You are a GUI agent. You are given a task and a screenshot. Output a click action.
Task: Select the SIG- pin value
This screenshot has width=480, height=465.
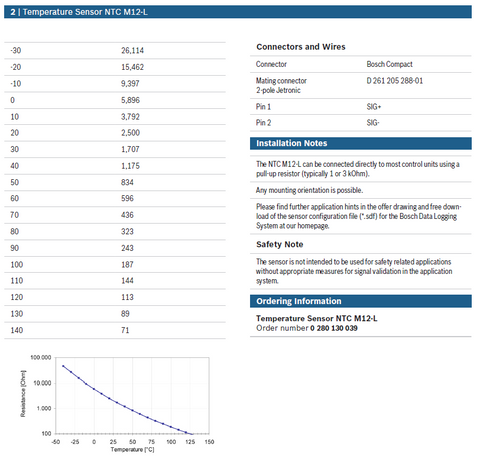tap(373, 123)
